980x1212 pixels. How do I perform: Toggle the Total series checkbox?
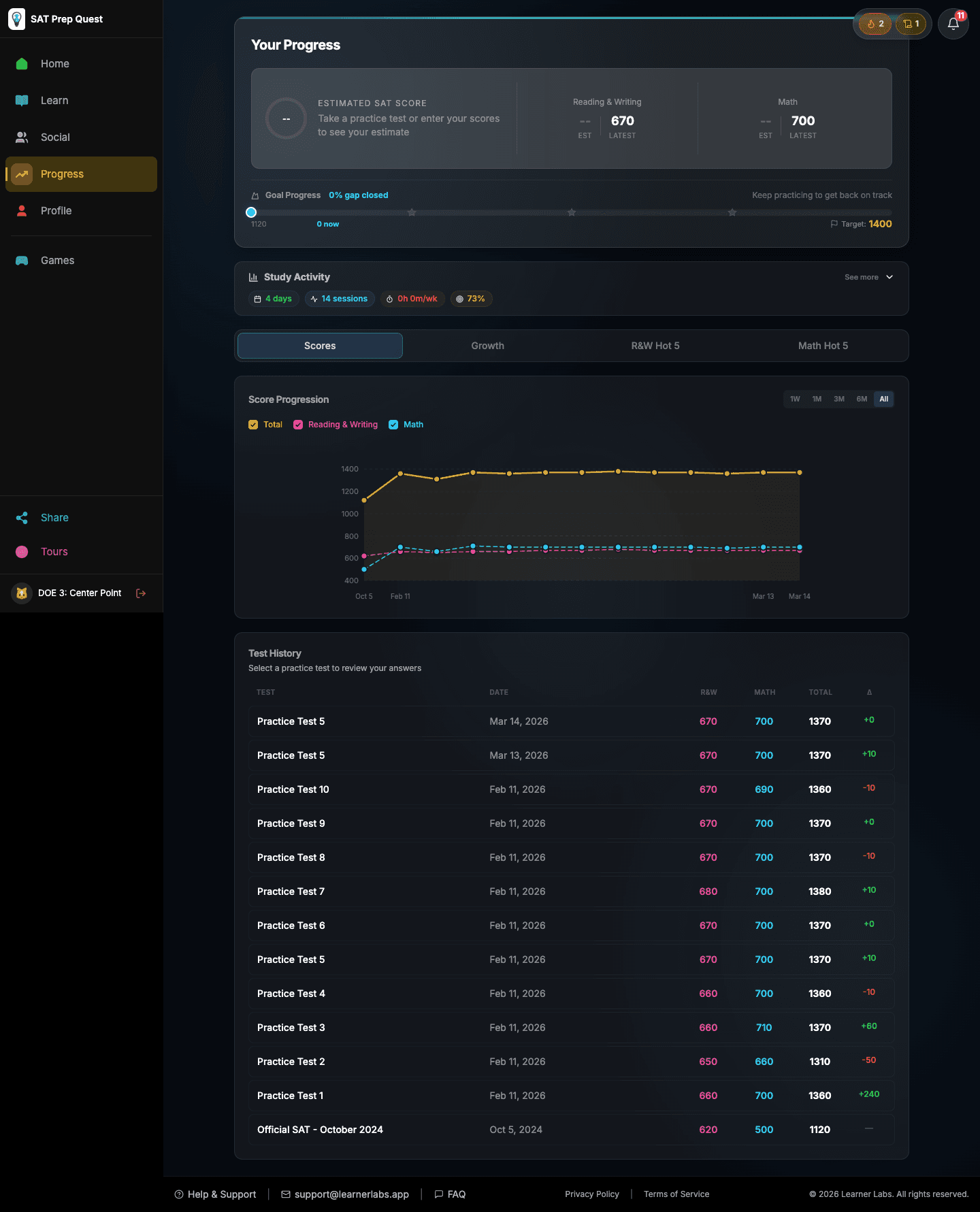tap(253, 425)
